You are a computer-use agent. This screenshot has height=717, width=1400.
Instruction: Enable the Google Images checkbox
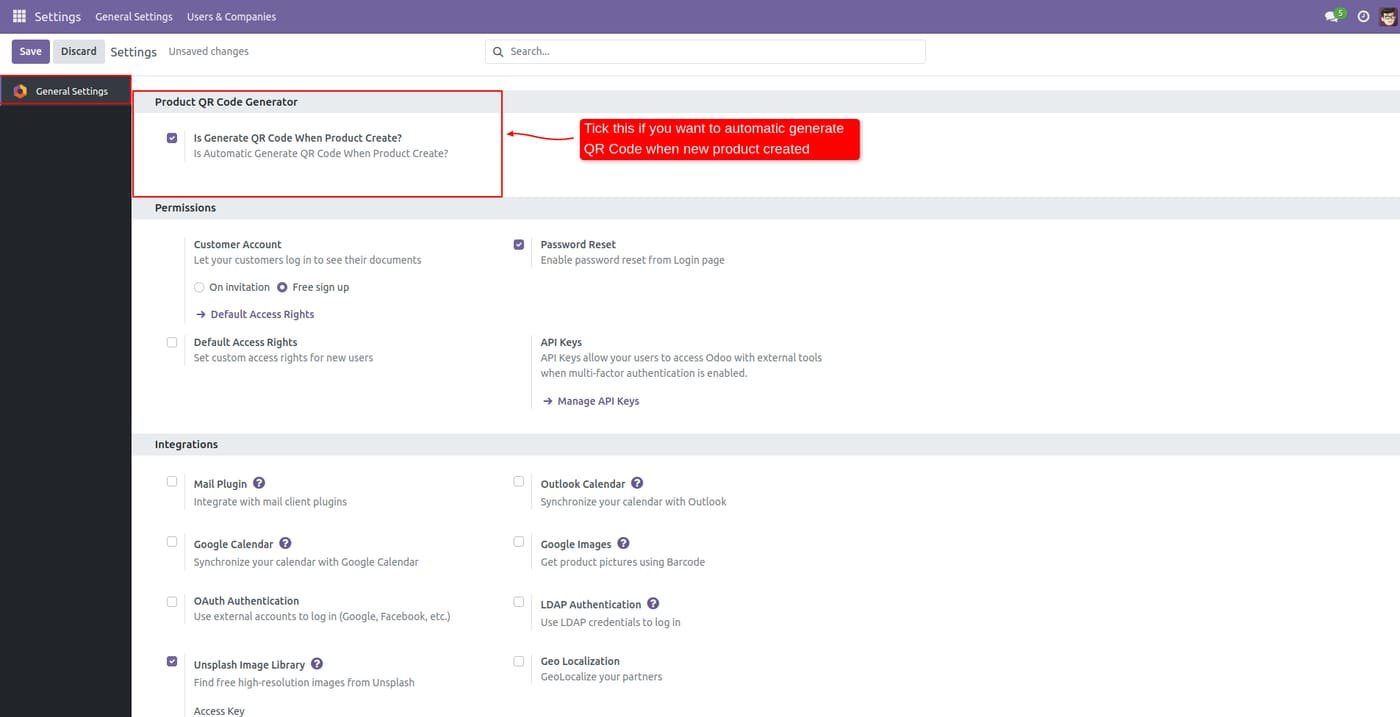pyautogui.click(x=519, y=541)
